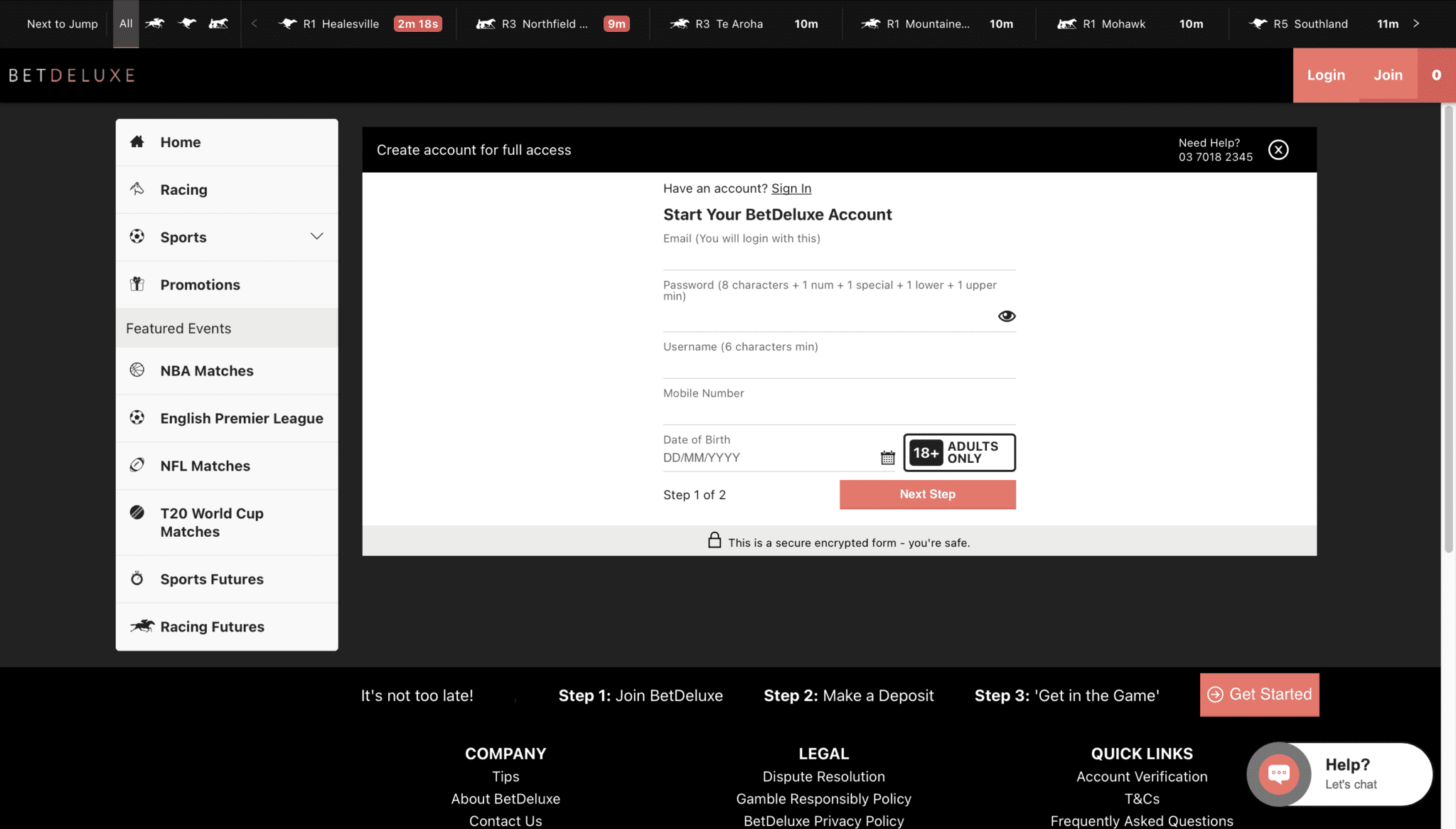Open R1 Healesville race
The image size is (1456, 829).
(360, 23)
